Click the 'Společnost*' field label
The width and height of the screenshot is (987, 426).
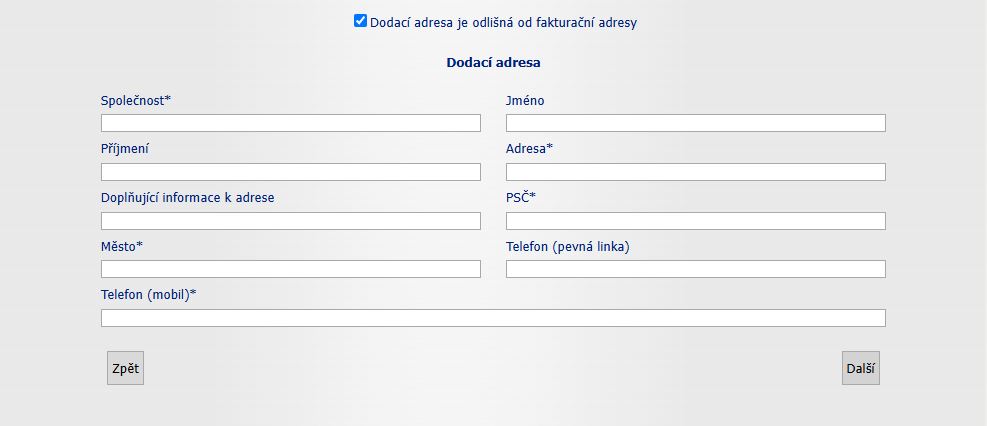(x=136, y=100)
